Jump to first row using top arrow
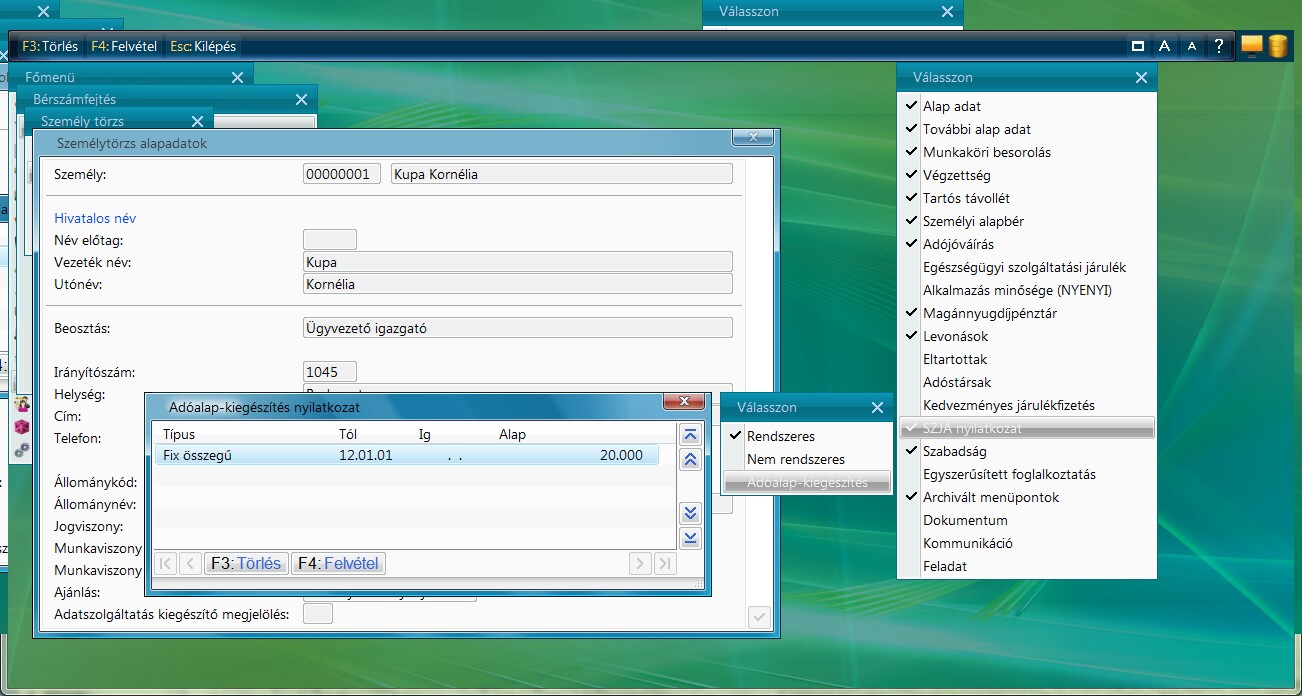 point(689,435)
